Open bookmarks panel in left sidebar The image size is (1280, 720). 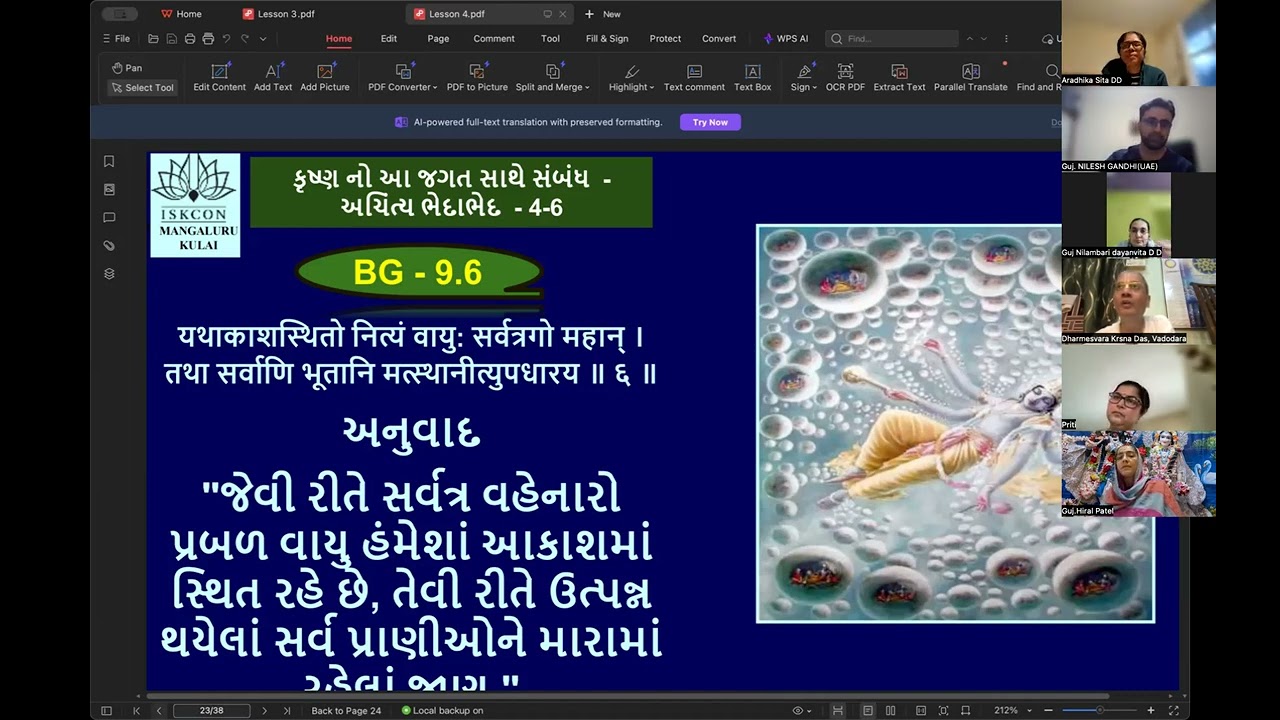109,161
